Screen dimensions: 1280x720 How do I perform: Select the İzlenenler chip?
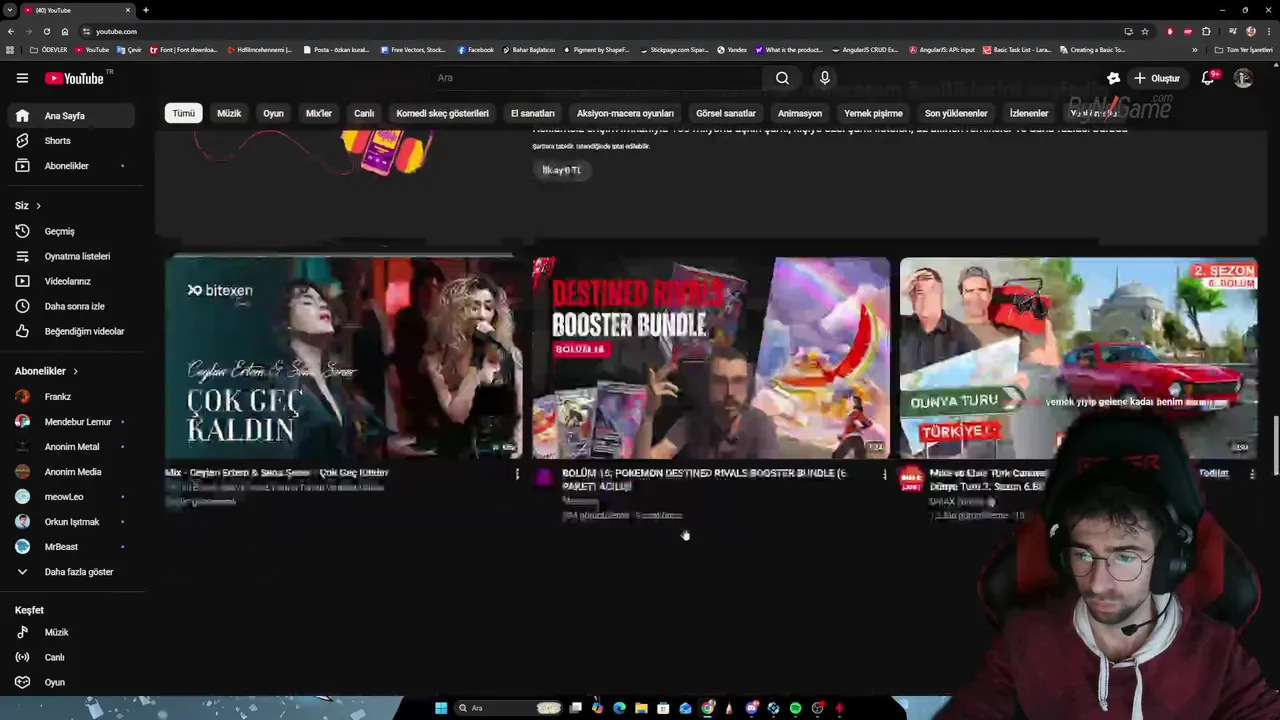tap(1029, 113)
